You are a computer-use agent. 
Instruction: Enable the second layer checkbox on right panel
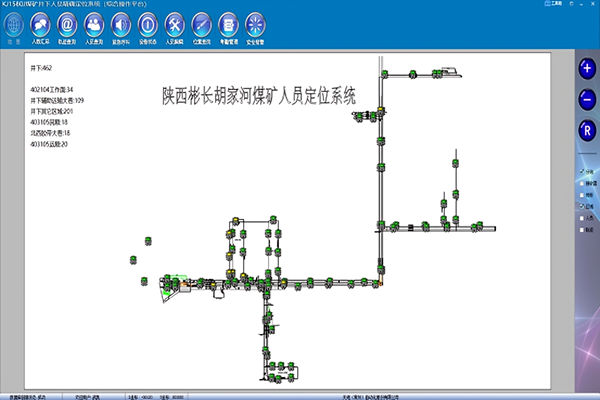point(580,186)
